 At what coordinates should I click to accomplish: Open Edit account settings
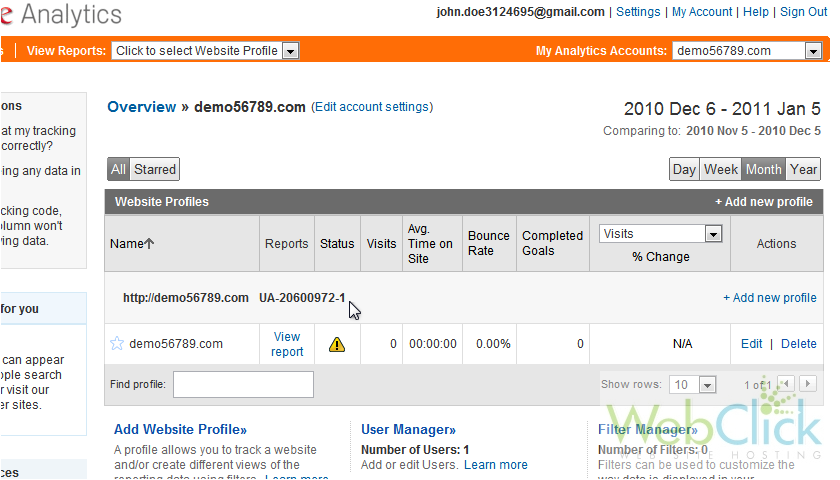pyautogui.click(x=372, y=107)
